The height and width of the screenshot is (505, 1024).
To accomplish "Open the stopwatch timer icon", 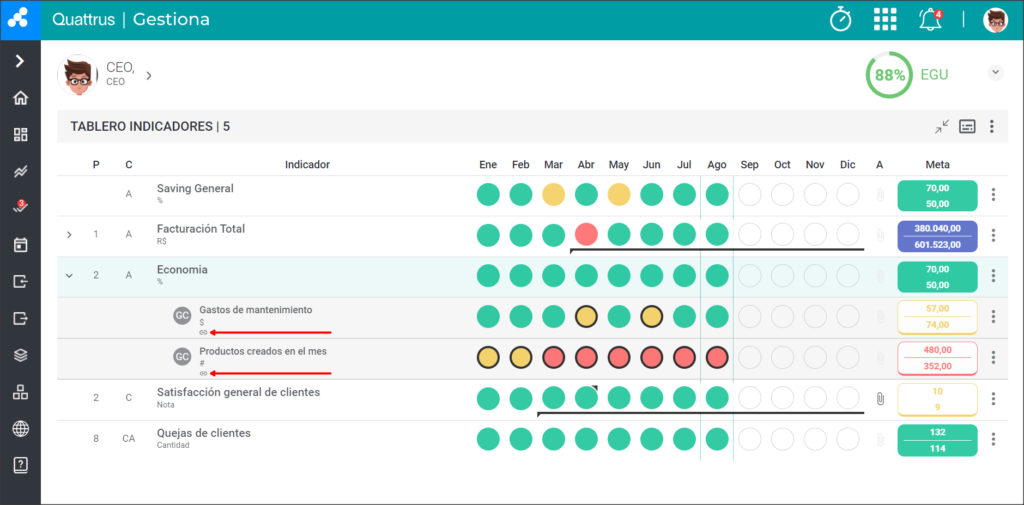I will point(840,20).
